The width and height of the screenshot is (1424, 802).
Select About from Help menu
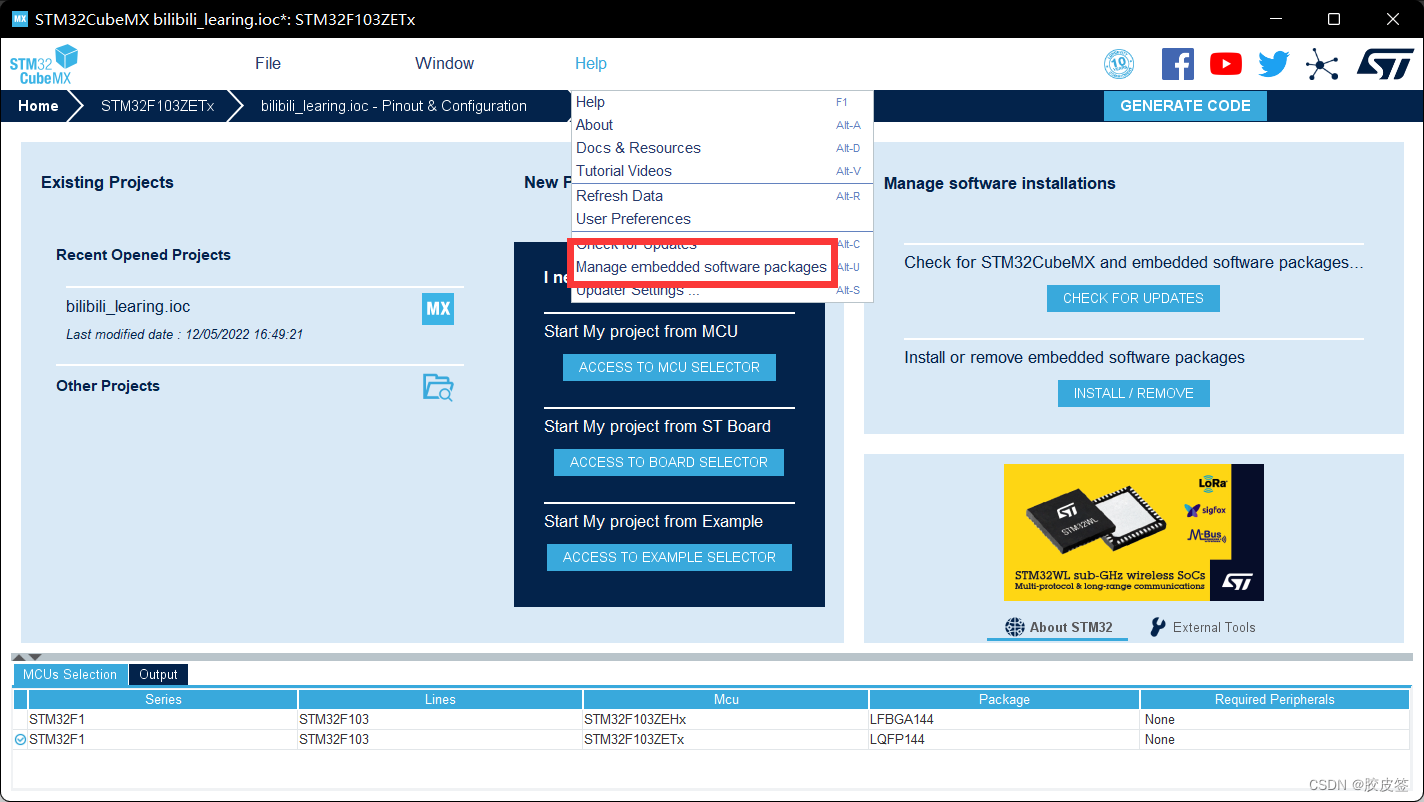[722, 125]
